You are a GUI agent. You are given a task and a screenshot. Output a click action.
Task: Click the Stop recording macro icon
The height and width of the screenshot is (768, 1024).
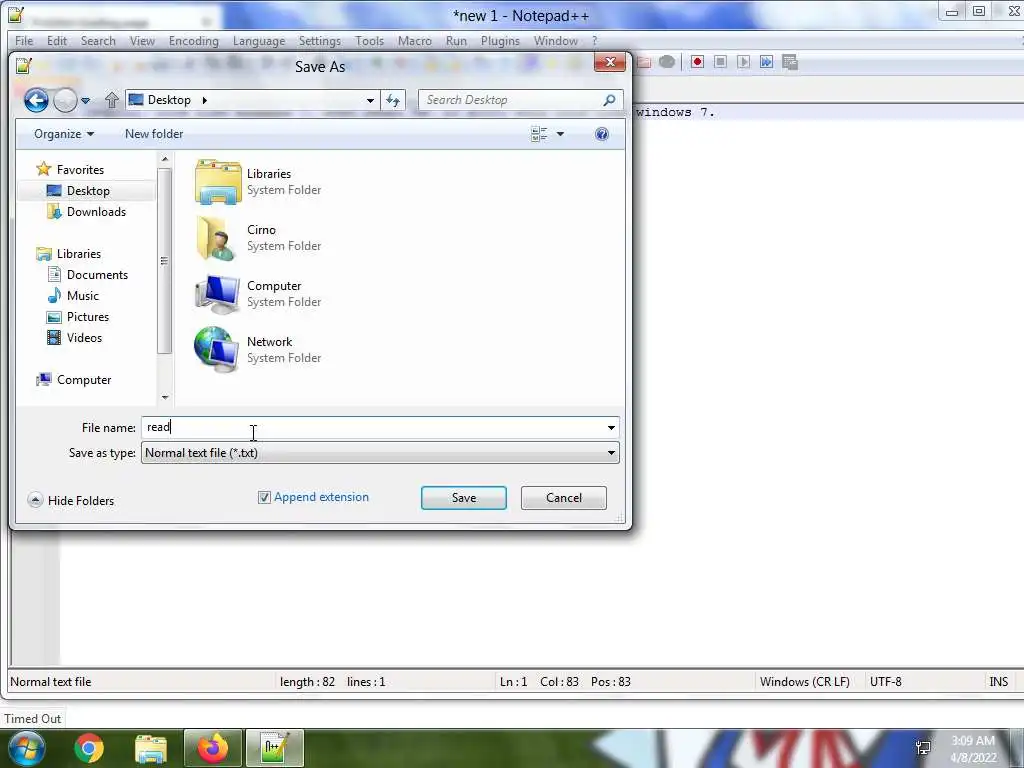coord(720,62)
